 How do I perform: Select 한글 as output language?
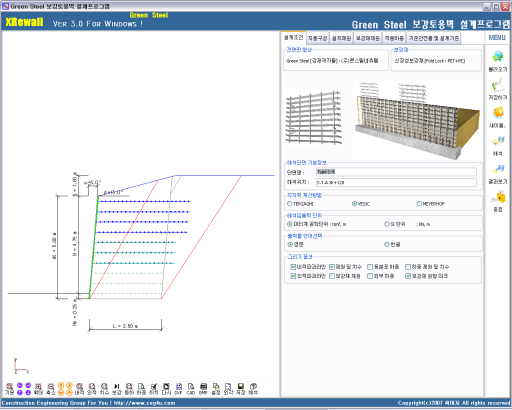pos(387,244)
